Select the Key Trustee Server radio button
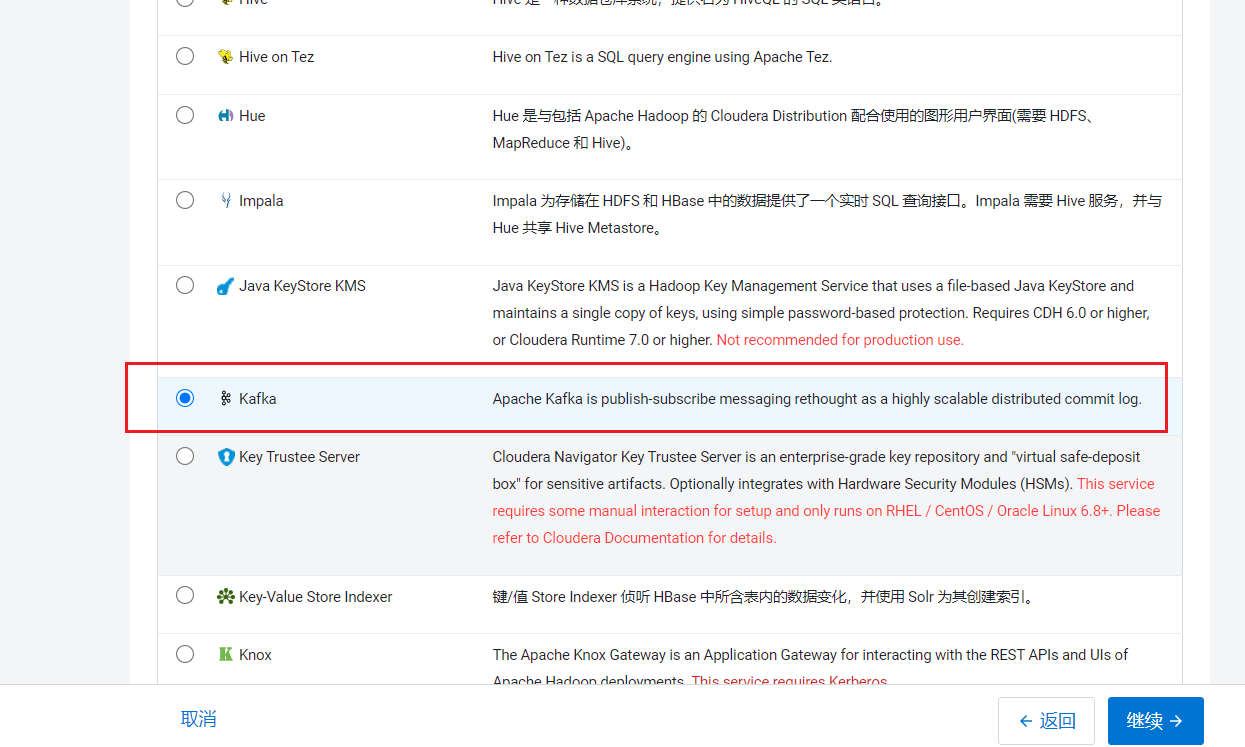 tap(185, 456)
